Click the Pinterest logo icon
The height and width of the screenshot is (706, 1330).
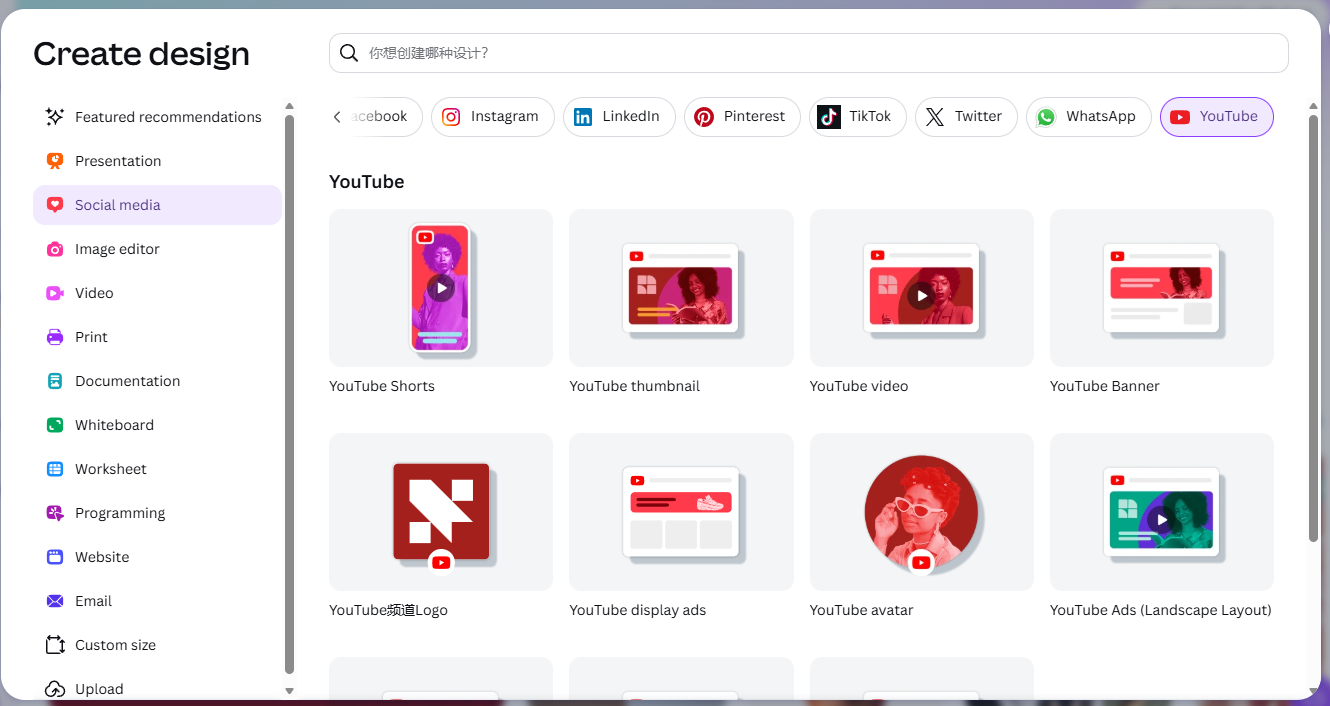(704, 117)
